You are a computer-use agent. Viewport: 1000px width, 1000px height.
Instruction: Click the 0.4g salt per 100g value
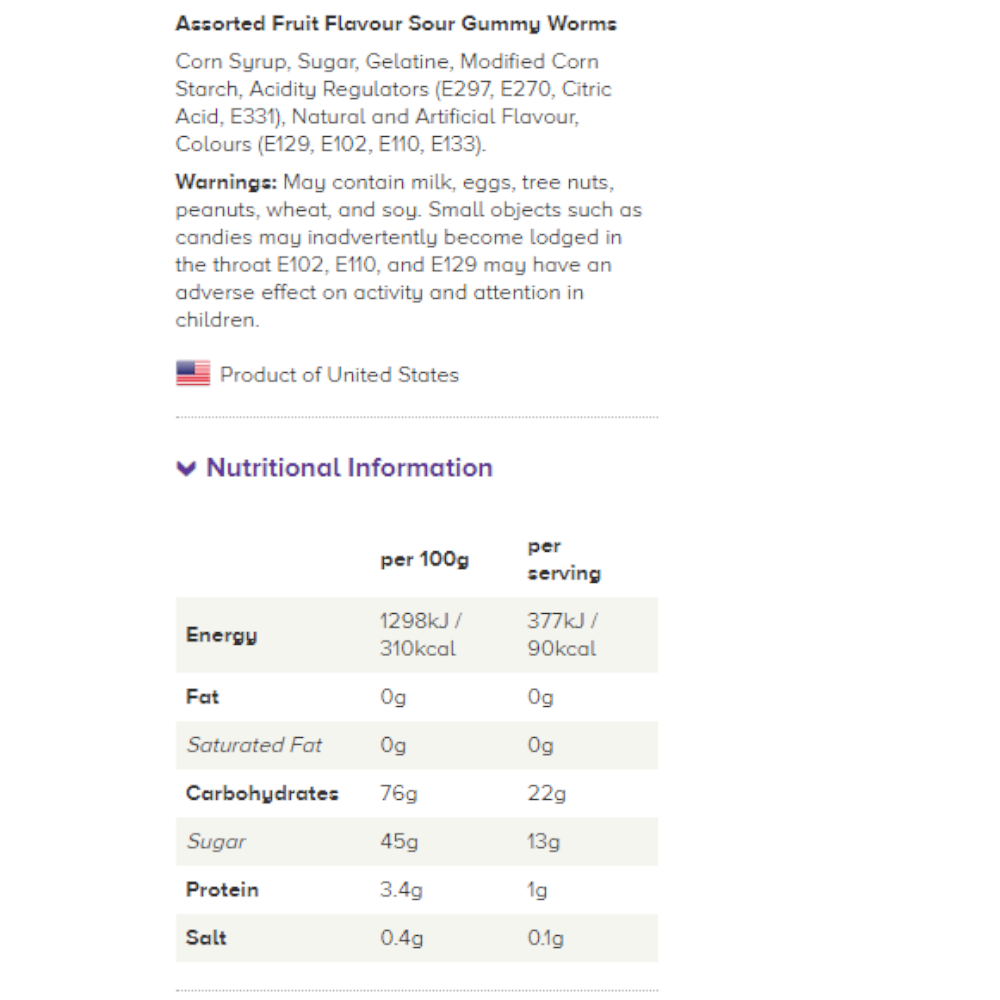click(x=402, y=938)
